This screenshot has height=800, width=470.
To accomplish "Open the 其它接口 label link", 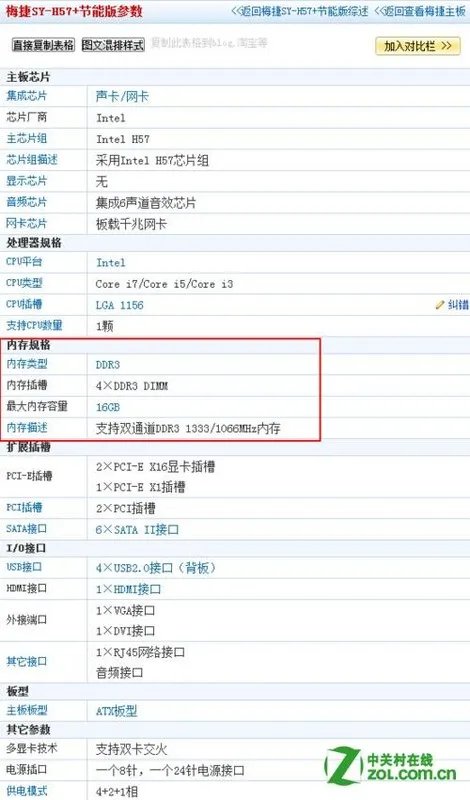I will (x=27, y=661).
